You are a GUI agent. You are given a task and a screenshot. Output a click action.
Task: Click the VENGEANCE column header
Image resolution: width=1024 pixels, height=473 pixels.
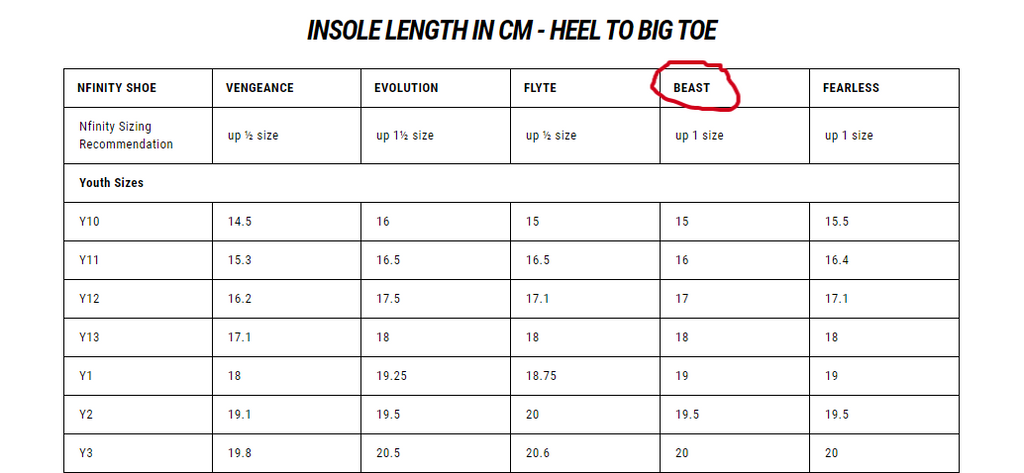point(258,88)
